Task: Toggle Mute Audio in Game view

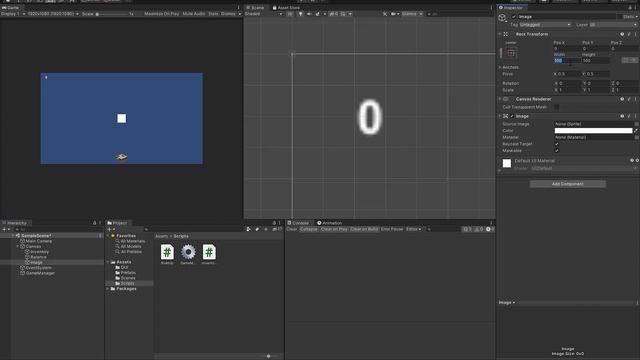Action: [x=193, y=14]
